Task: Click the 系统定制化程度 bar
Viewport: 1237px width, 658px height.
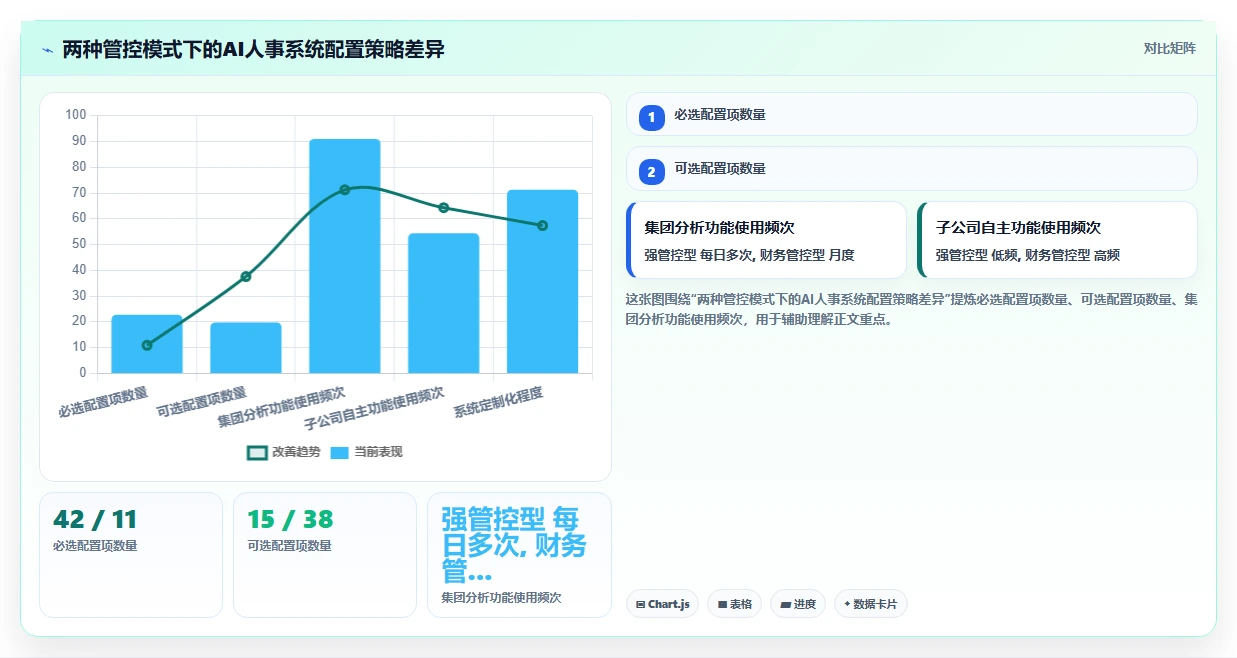Action: click(x=543, y=282)
